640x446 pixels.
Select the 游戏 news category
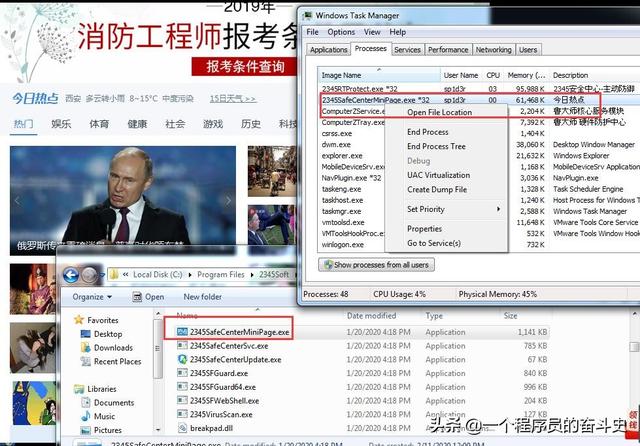213,124
